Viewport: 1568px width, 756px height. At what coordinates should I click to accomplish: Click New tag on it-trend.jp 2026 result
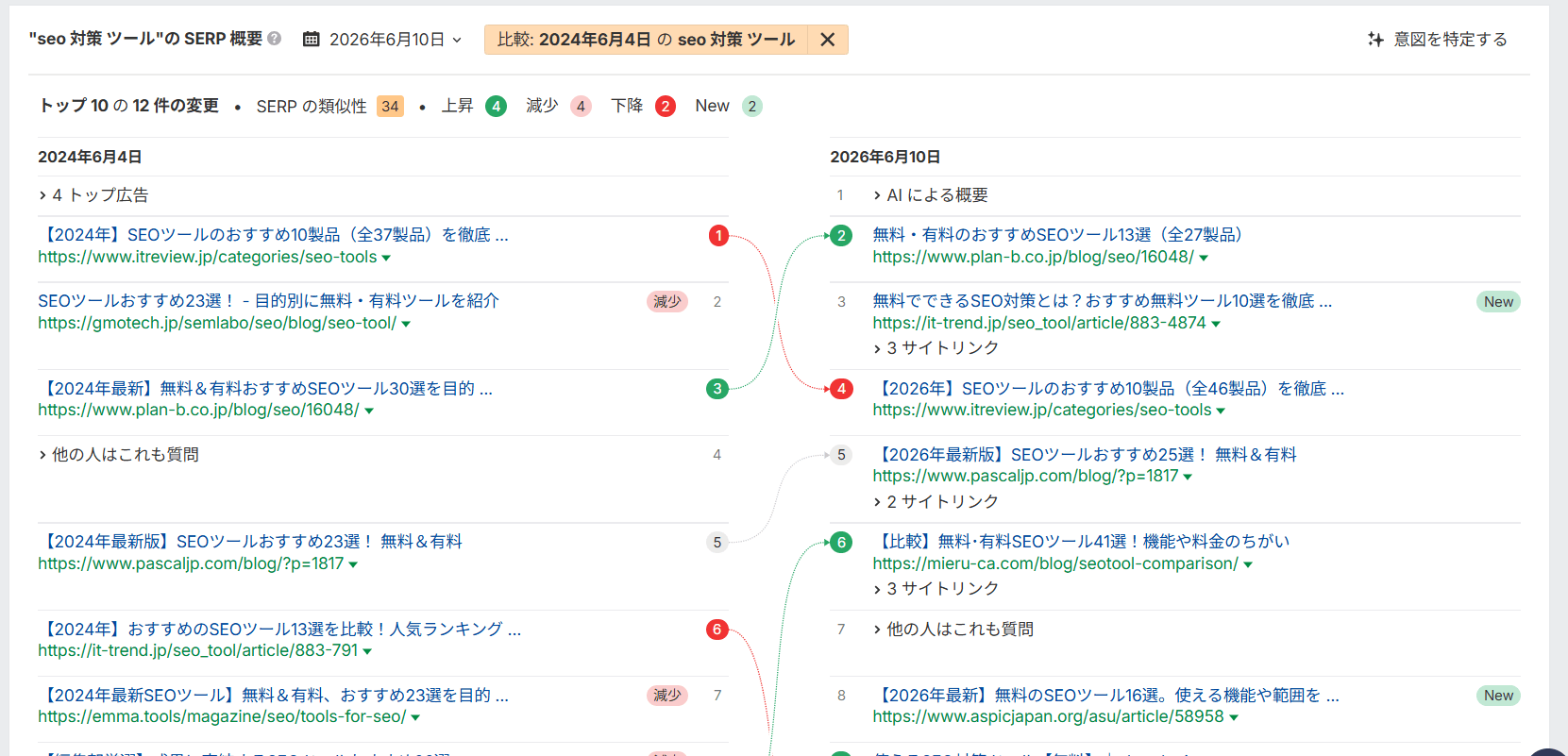click(x=1498, y=302)
